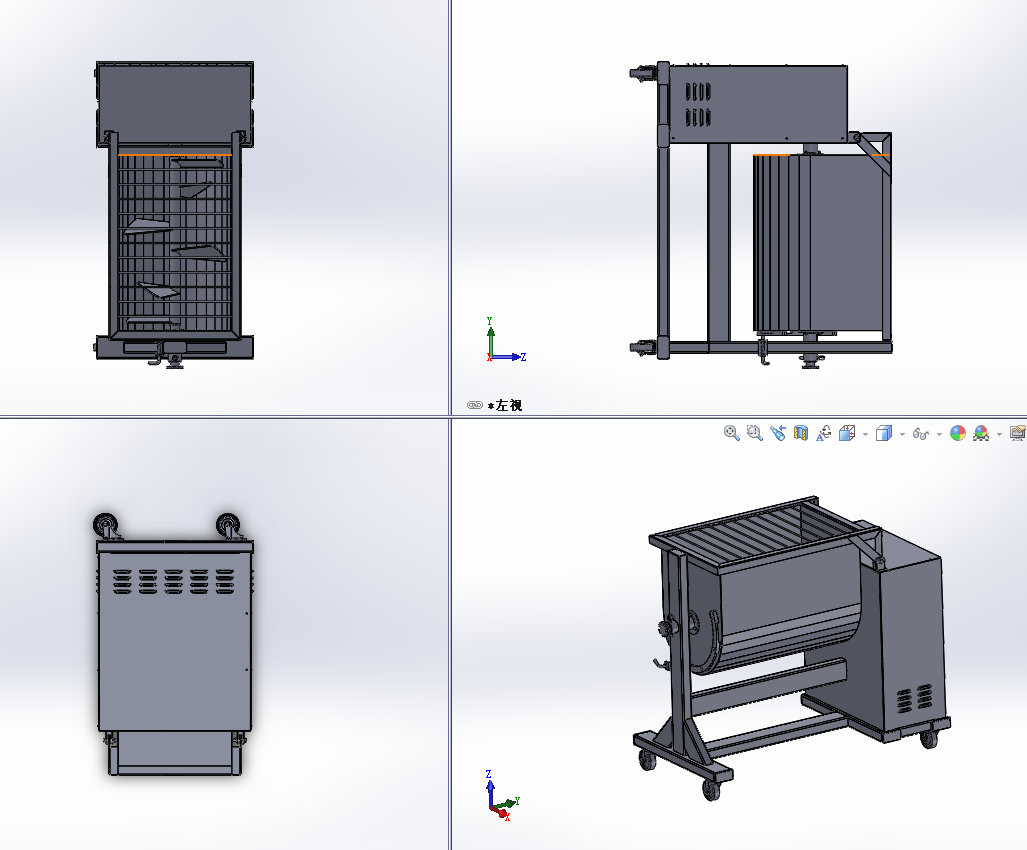Click the left-view coordinate triad
Image resolution: width=1027 pixels, height=850 pixels.
pos(505,341)
